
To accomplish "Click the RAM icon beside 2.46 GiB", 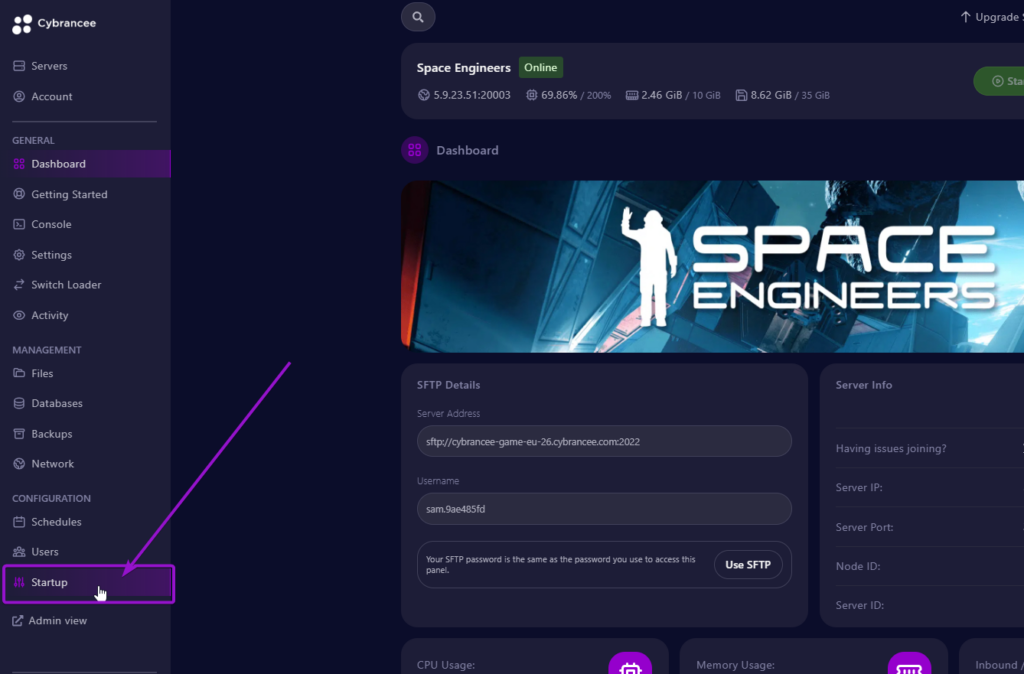I will [x=632, y=95].
